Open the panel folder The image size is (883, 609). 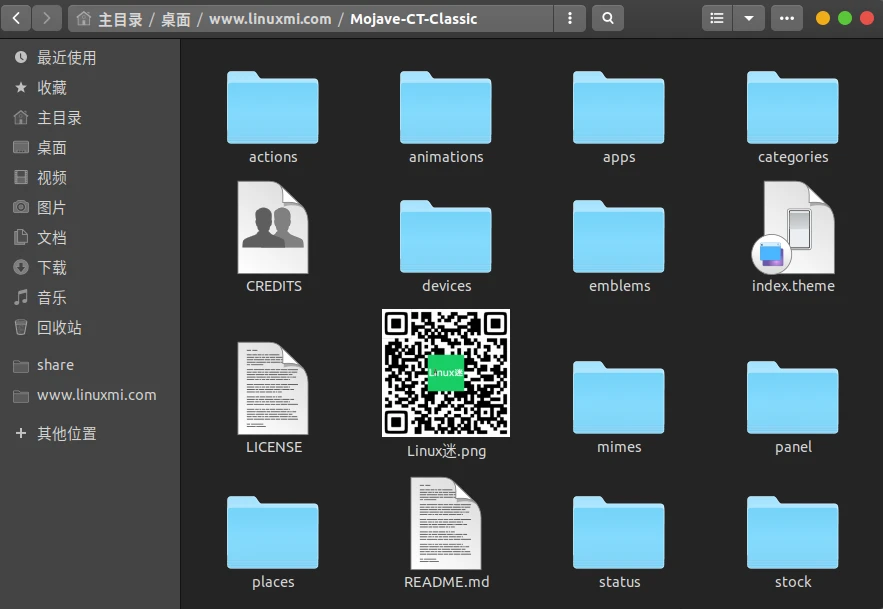[x=792, y=398]
